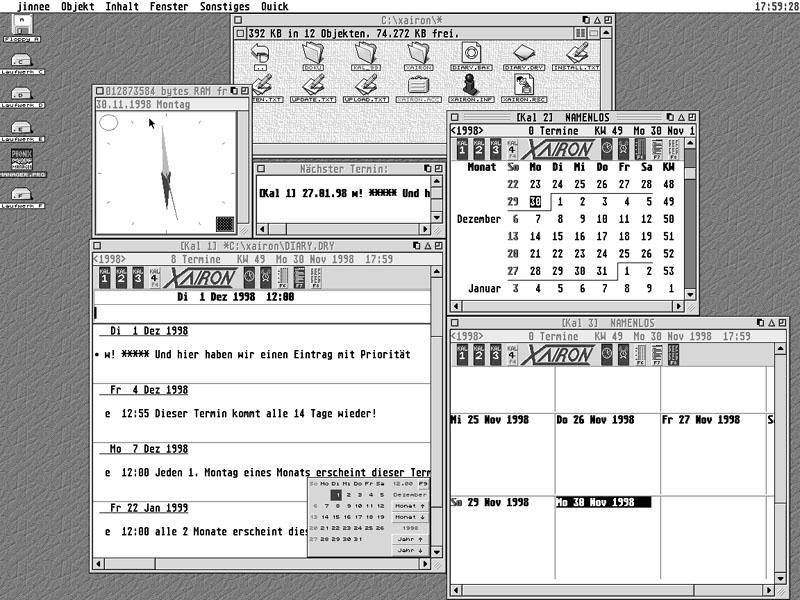The width and height of the screenshot is (800, 600).
Task: Click <1998> year selector in Kal 2 window
Action: point(467,130)
